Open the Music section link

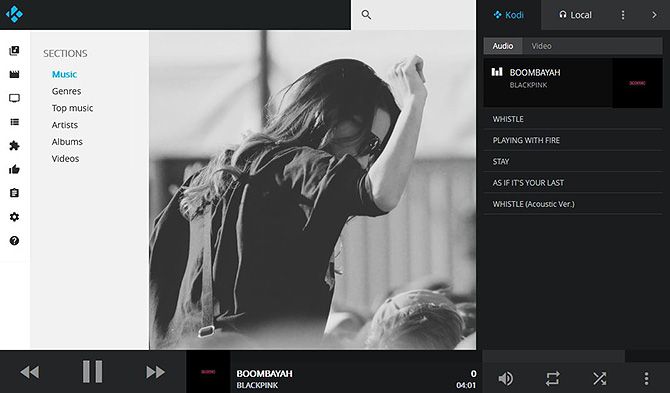64,74
